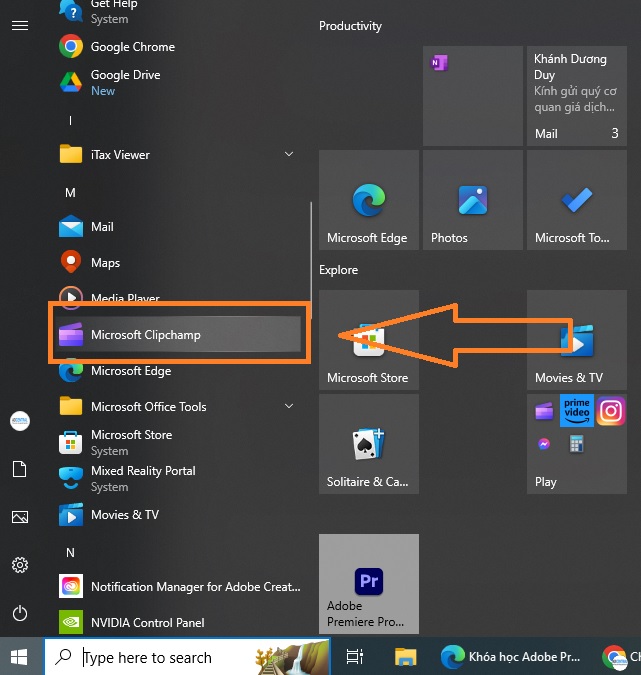The height and width of the screenshot is (675, 641).
Task: Expand the Start menu hamburger navigation
Action: (x=19, y=26)
